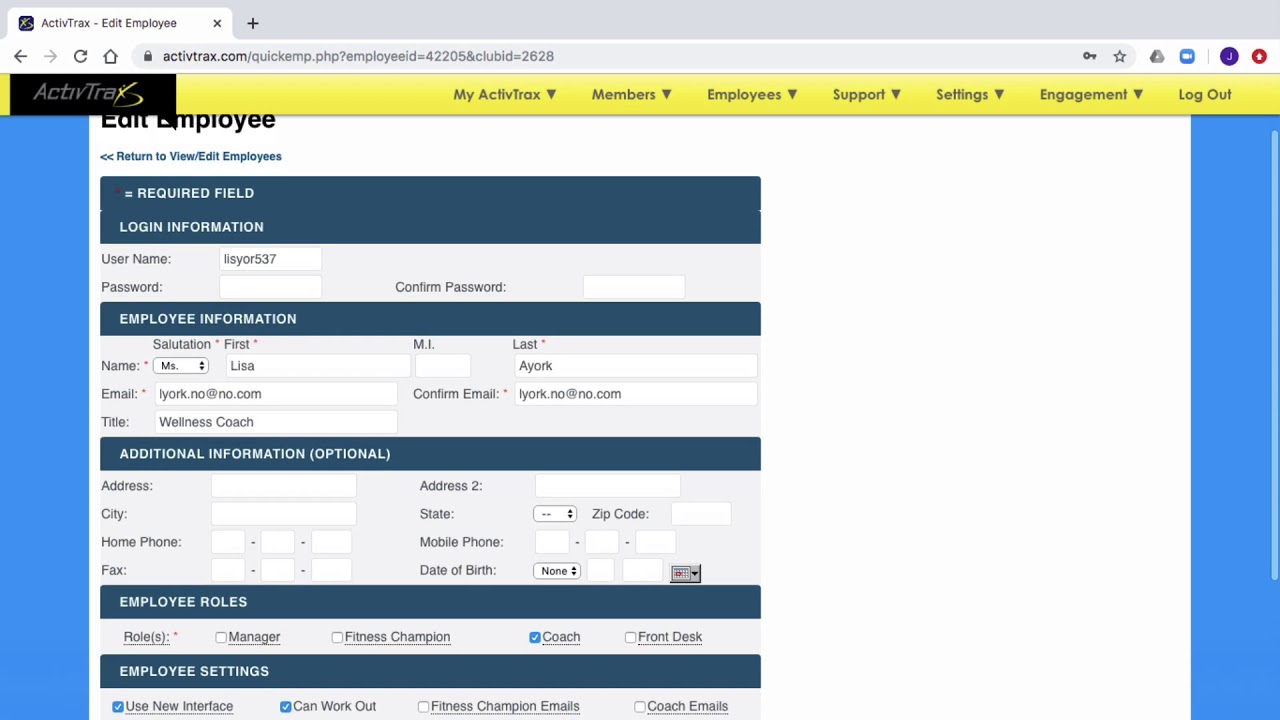
Task: Check the Fitness Champion role checkbox
Action: (x=337, y=637)
